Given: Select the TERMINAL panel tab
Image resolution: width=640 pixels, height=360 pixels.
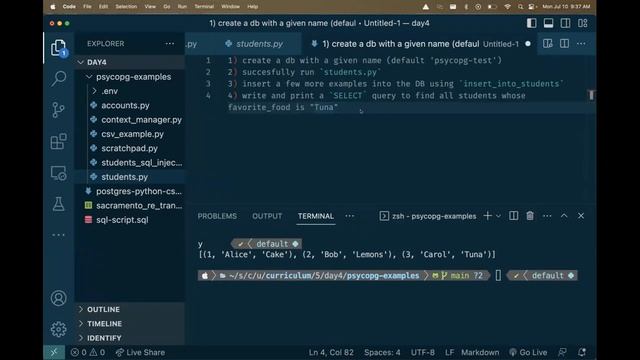Looking at the screenshot, I should click(316, 216).
